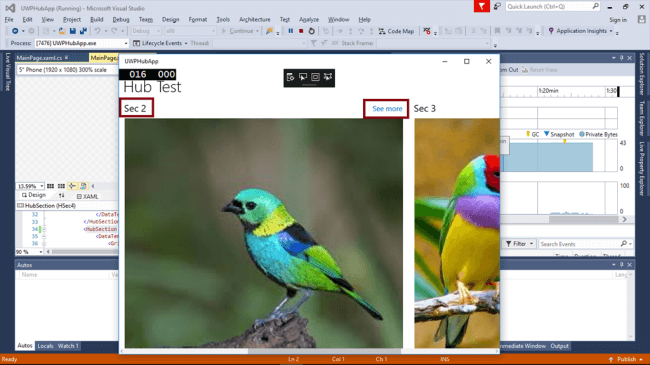
Task: Open the Debug menu
Action: coord(121,19)
